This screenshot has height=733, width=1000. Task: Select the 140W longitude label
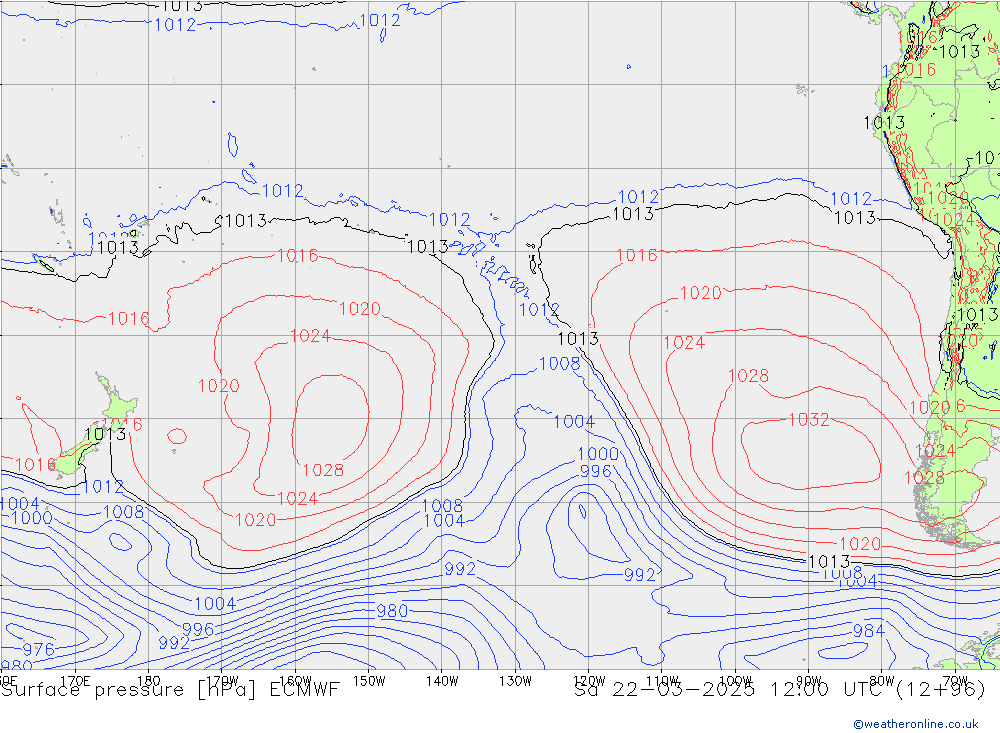coord(442,681)
